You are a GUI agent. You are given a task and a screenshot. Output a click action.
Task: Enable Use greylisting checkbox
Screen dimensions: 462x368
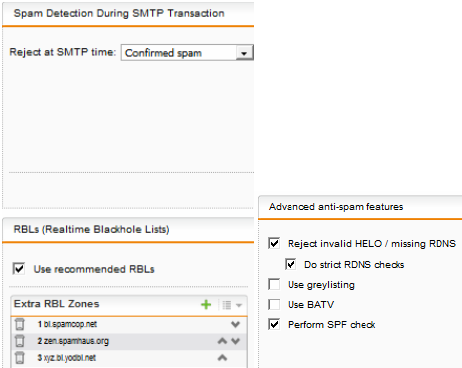point(274,284)
